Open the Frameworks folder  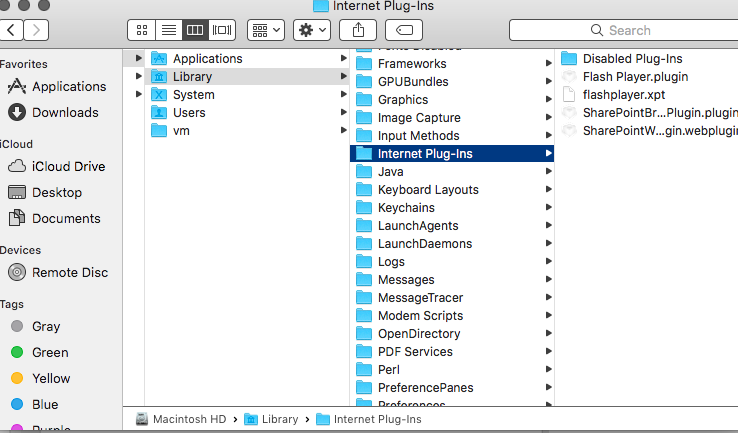pyautogui.click(x=452, y=64)
